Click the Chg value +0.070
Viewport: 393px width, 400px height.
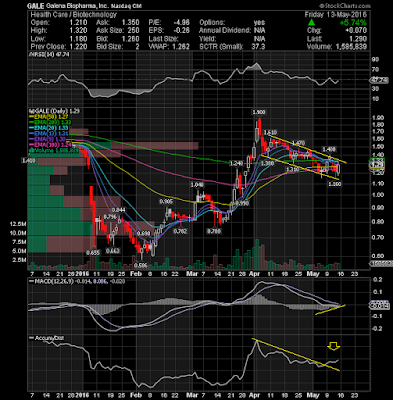click(355, 31)
